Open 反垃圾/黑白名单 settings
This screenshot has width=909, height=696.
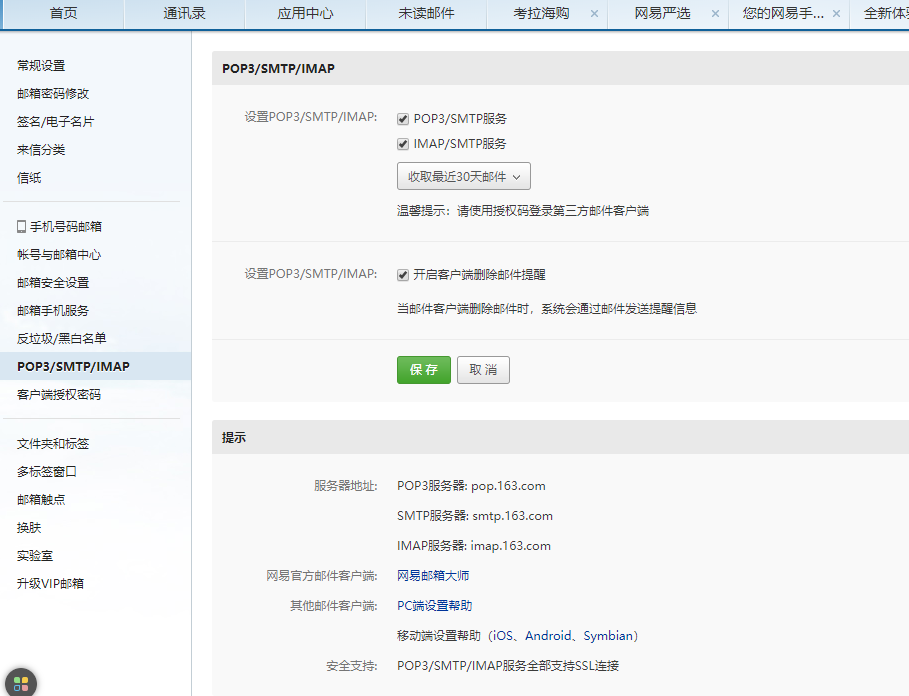click(x=61, y=338)
